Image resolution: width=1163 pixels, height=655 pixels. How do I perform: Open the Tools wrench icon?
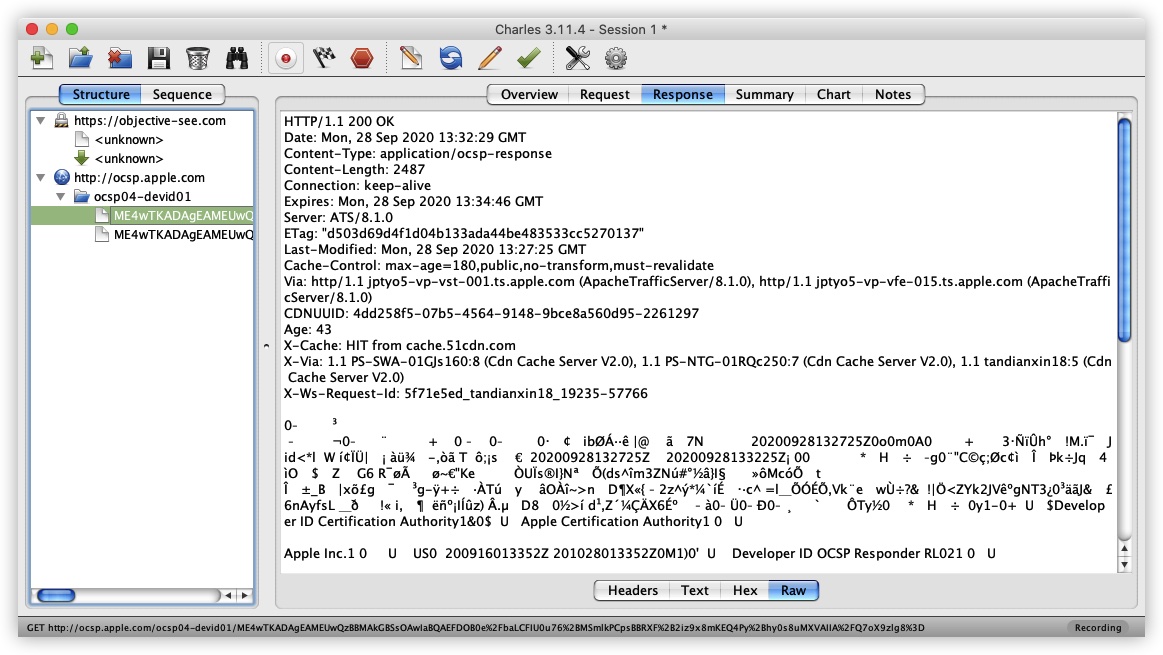[577, 58]
